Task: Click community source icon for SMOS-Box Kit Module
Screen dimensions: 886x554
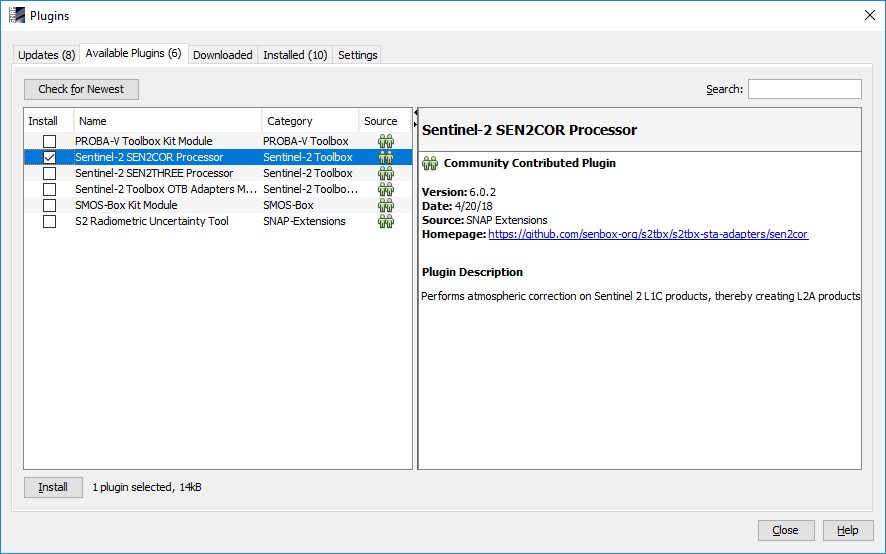Action: 386,205
